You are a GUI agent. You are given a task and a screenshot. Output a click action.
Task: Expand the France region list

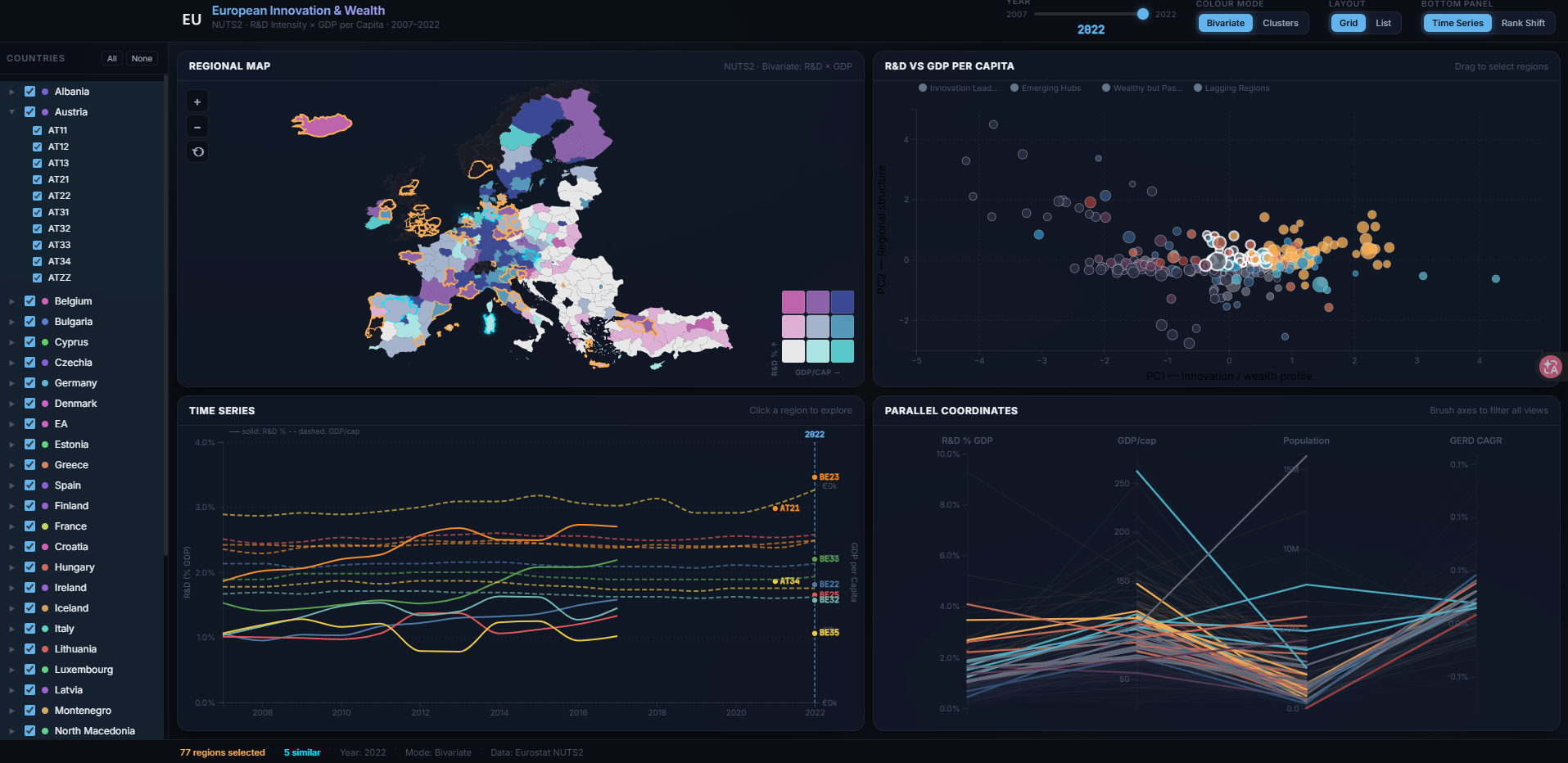pyautogui.click(x=11, y=526)
